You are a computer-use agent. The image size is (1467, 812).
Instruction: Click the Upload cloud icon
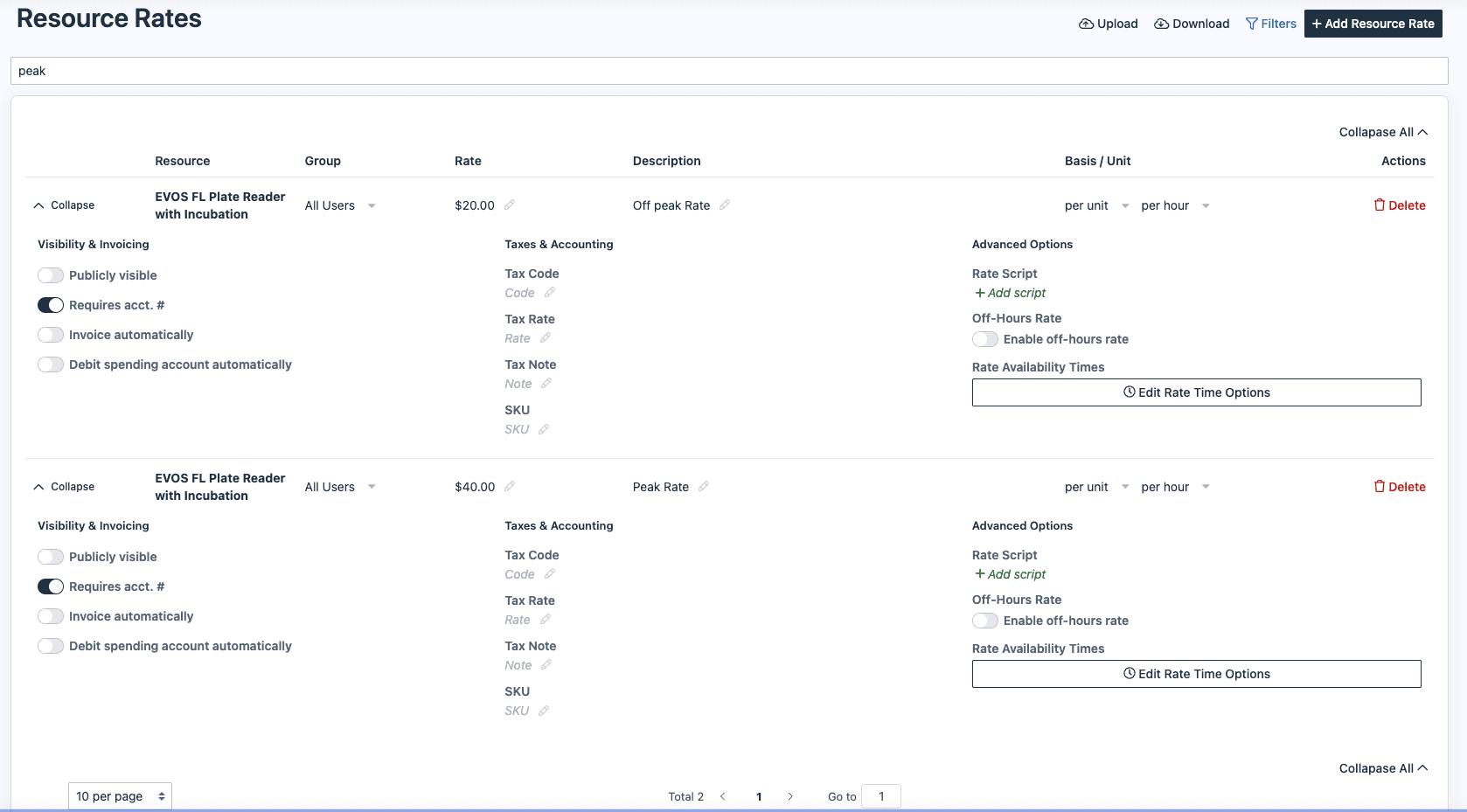coord(1086,24)
